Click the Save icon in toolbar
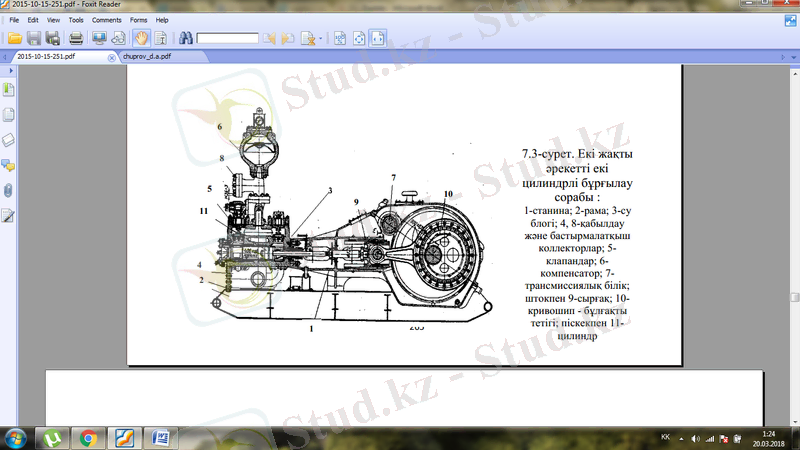This screenshot has height=450, width=800. point(34,39)
